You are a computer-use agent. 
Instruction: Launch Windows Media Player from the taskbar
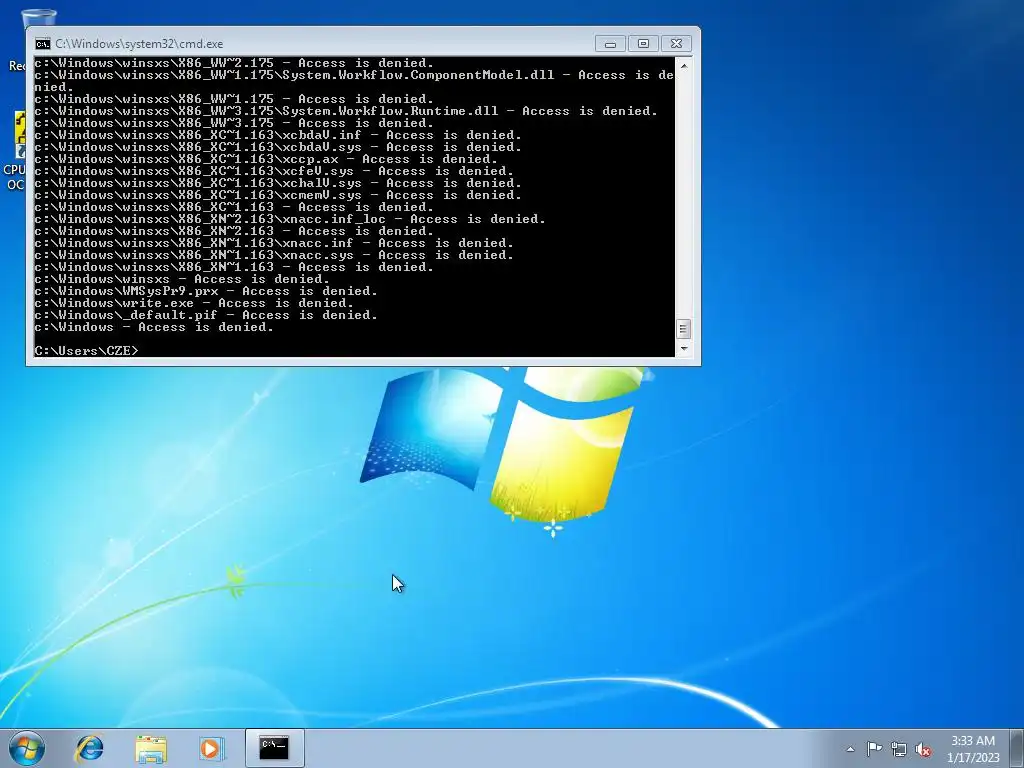point(212,748)
